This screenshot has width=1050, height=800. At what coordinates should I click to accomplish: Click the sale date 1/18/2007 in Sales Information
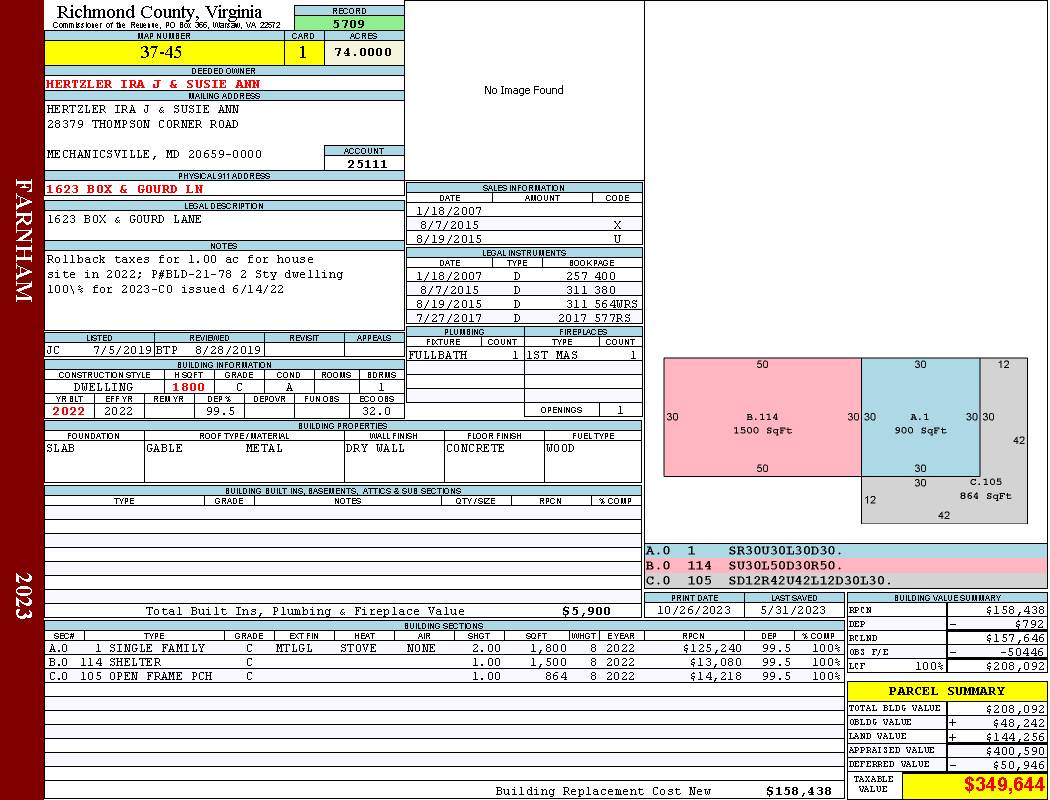[x=449, y=210]
